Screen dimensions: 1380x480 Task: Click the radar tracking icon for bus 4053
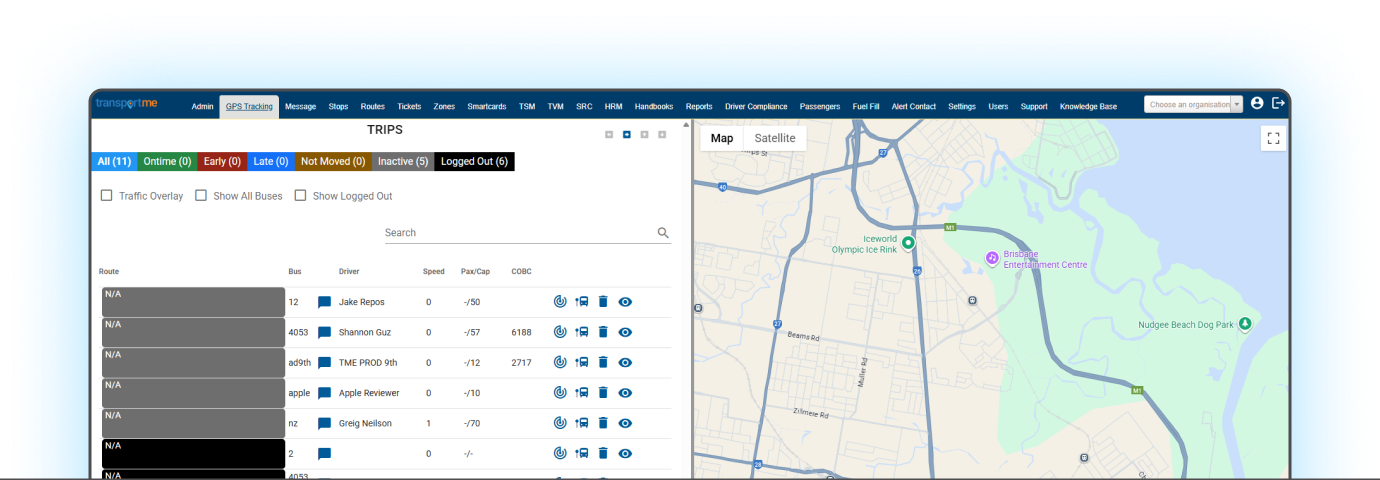click(560, 332)
